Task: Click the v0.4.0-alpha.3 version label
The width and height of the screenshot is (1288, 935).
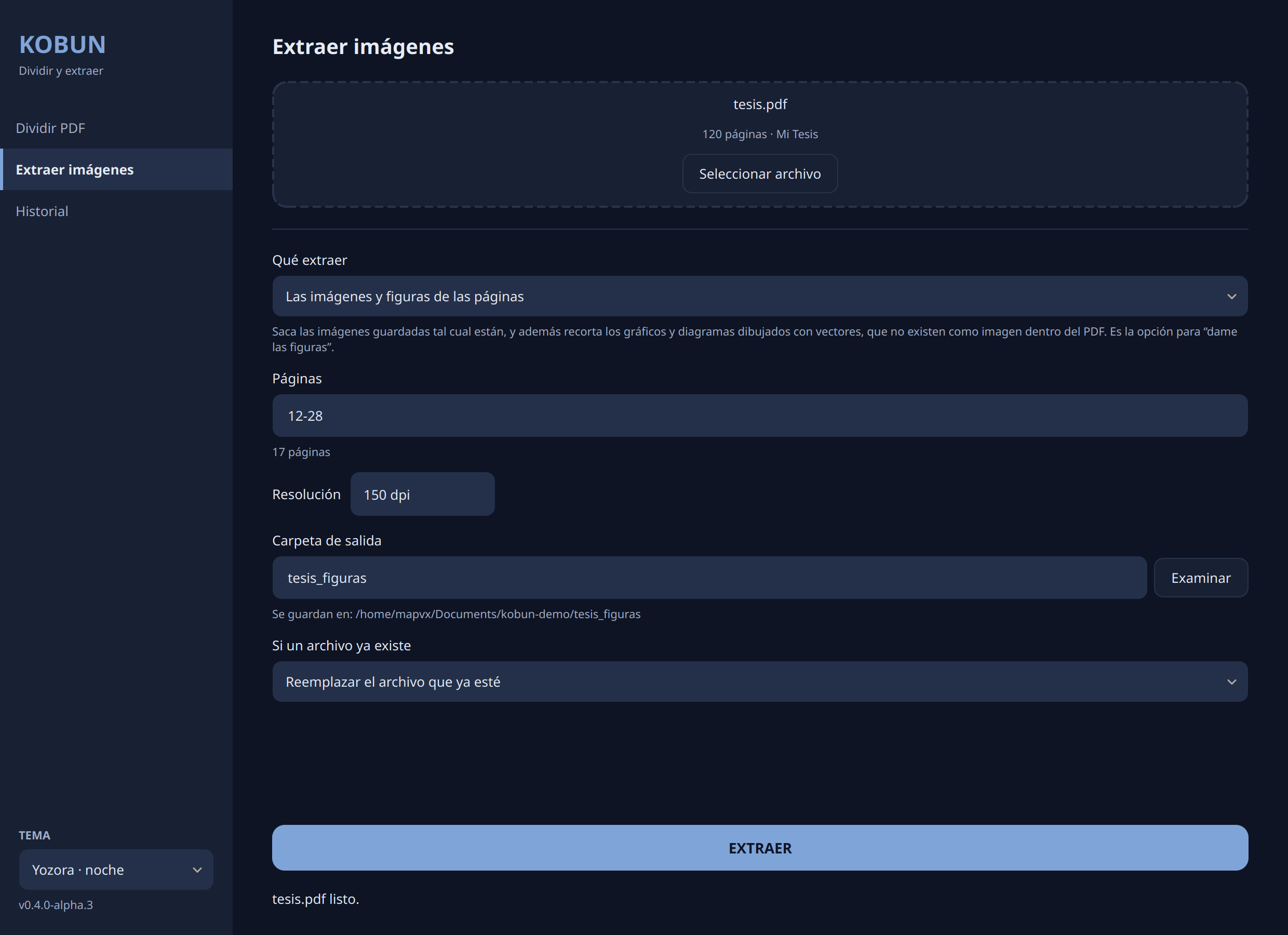Action: point(56,905)
